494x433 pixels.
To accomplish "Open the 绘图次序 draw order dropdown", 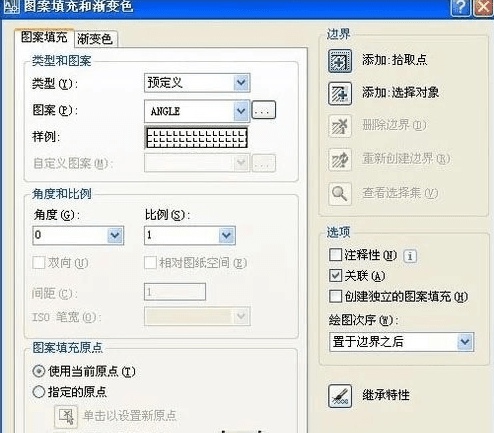I will point(401,342).
